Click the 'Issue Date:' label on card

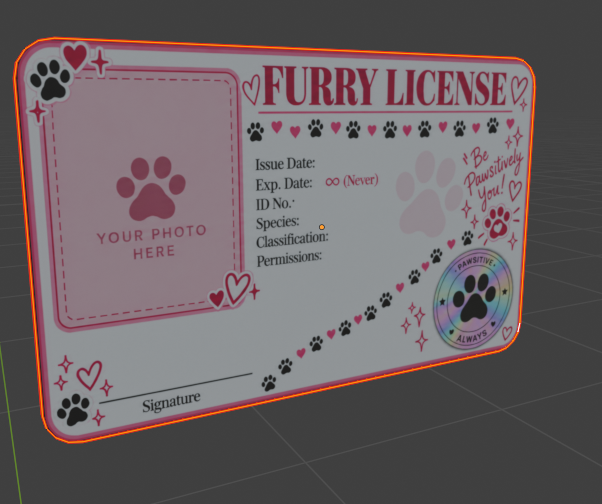[285, 164]
